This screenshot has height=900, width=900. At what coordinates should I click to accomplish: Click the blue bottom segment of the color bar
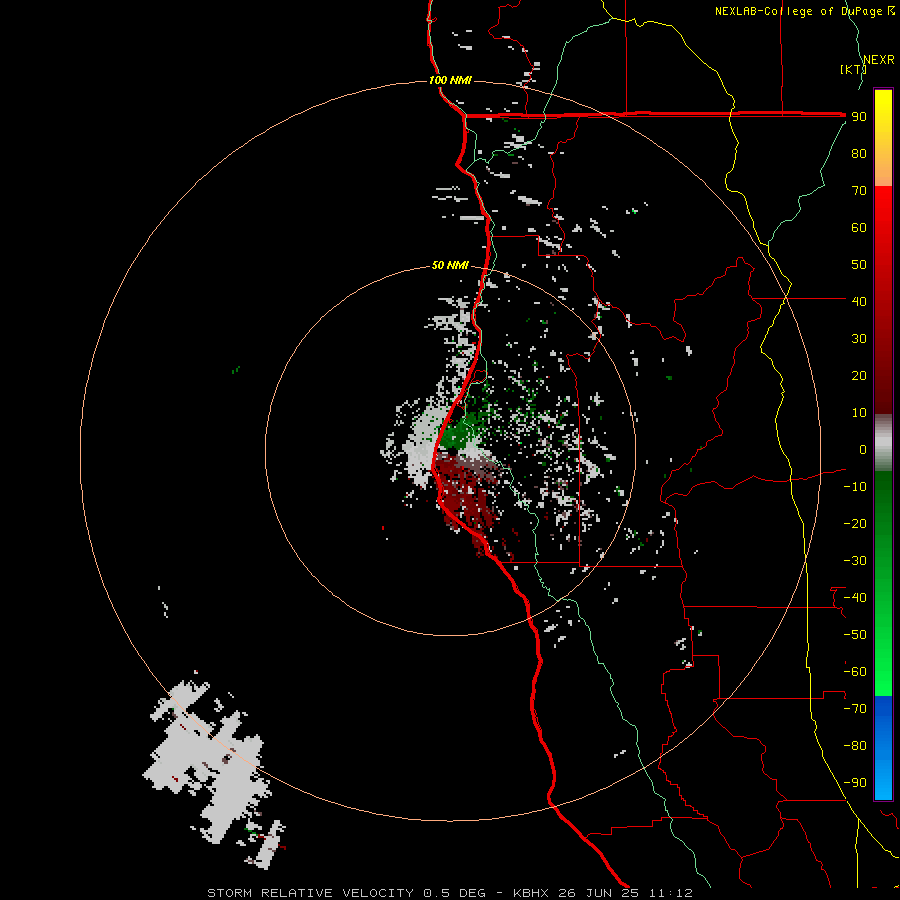[883, 748]
